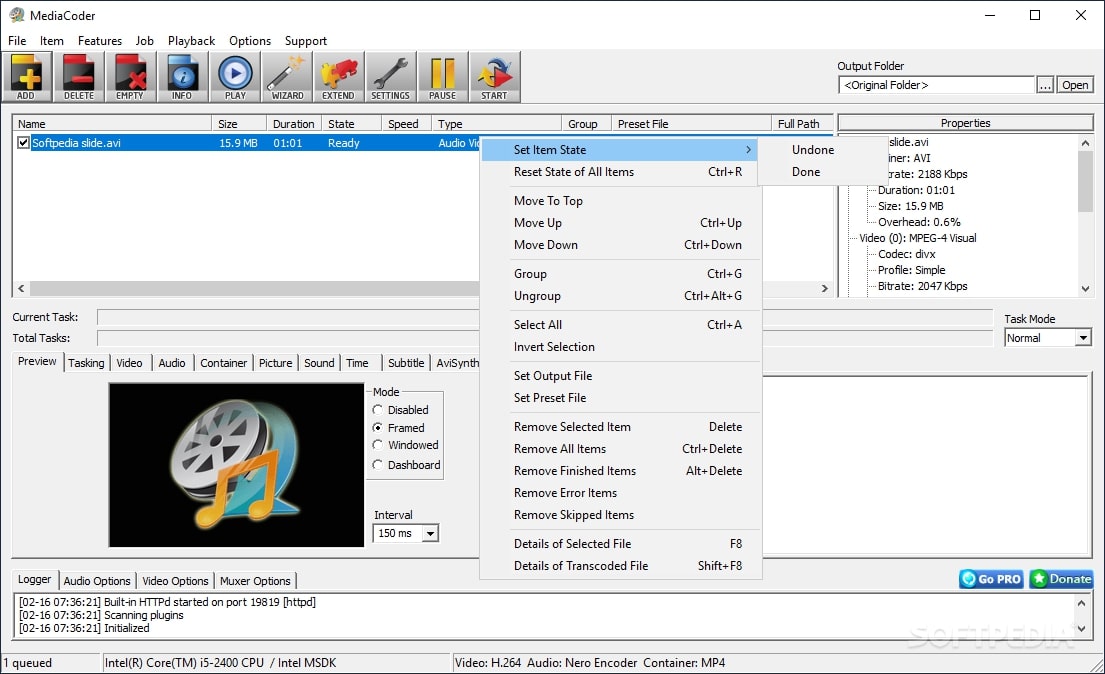Launch the WIZARD toolbar icon
The height and width of the screenshot is (674, 1105).
[x=287, y=77]
